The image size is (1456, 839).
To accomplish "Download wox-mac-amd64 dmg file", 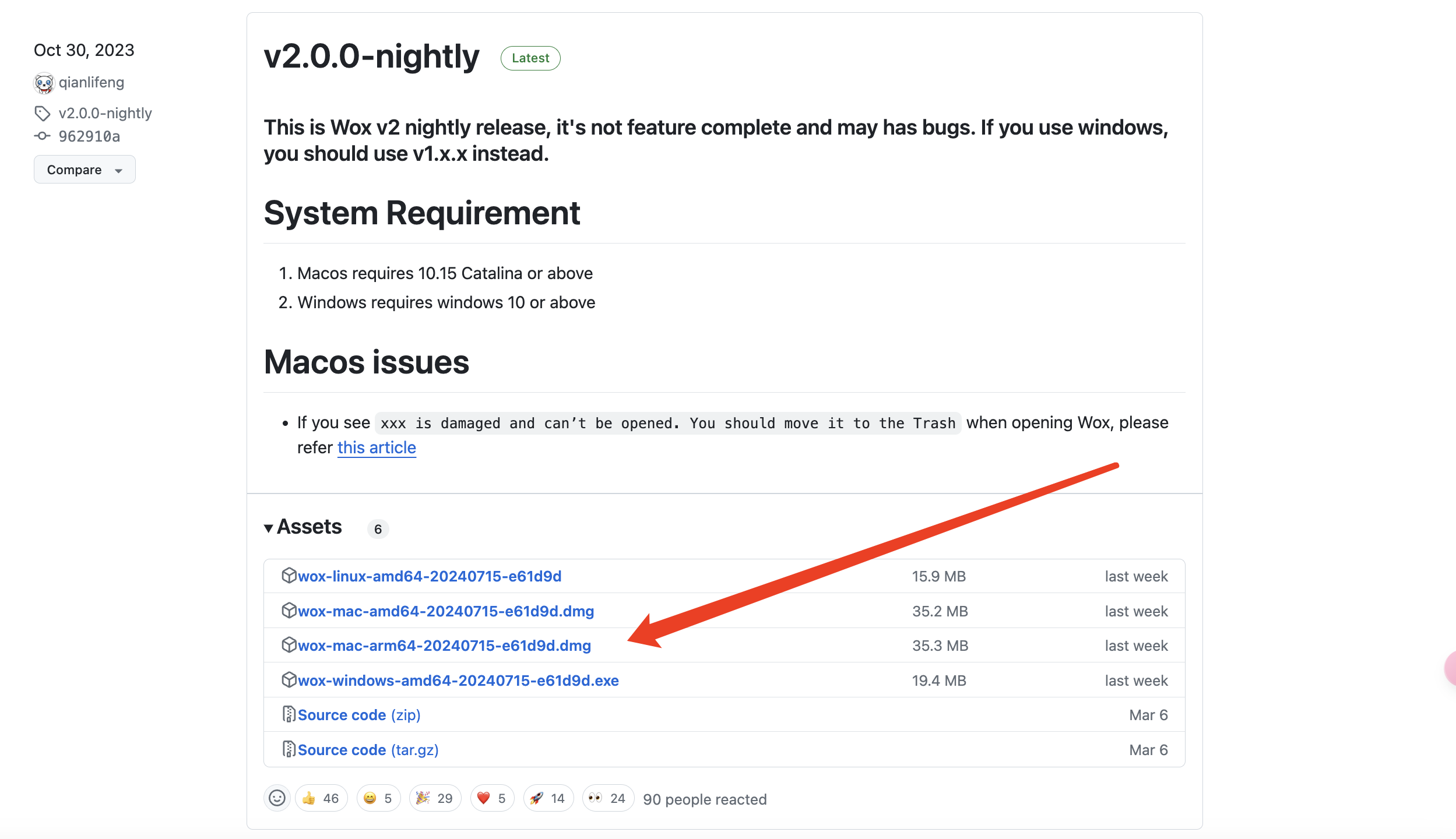I will (446, 611).
